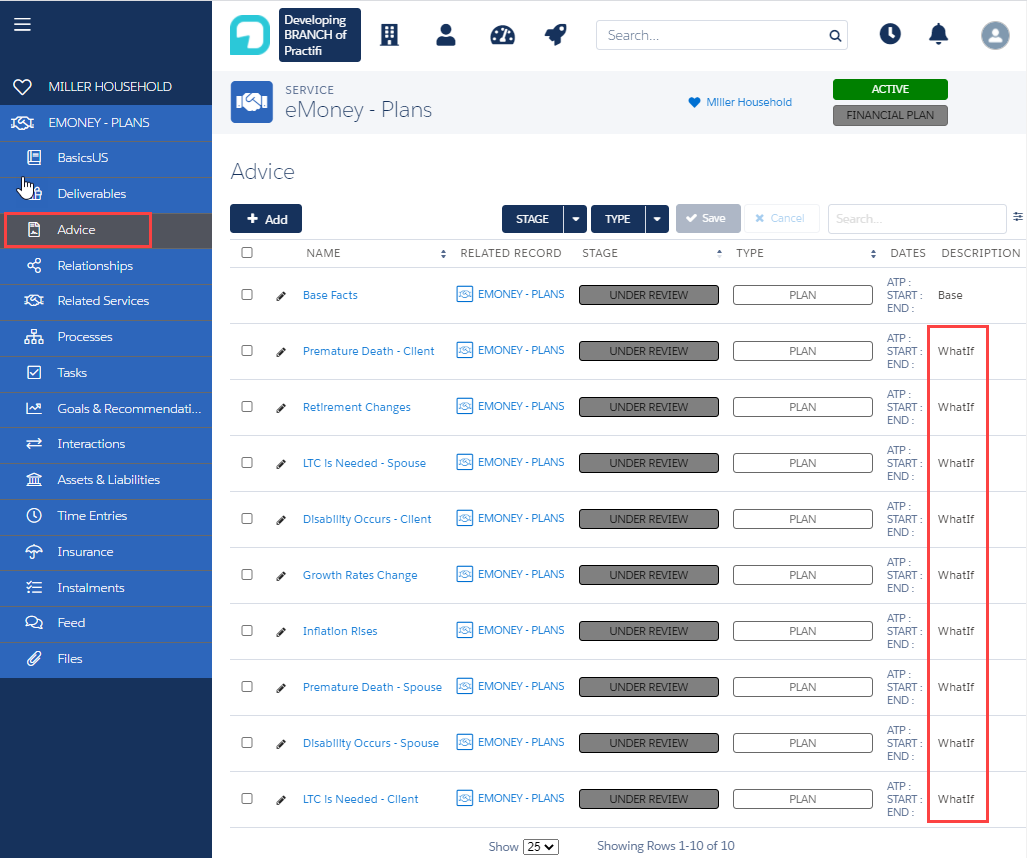Viewport: 1027px width, 858px height.
Task: Click the eMoney Plans service handshake icon
Action: tap(252, 102)
